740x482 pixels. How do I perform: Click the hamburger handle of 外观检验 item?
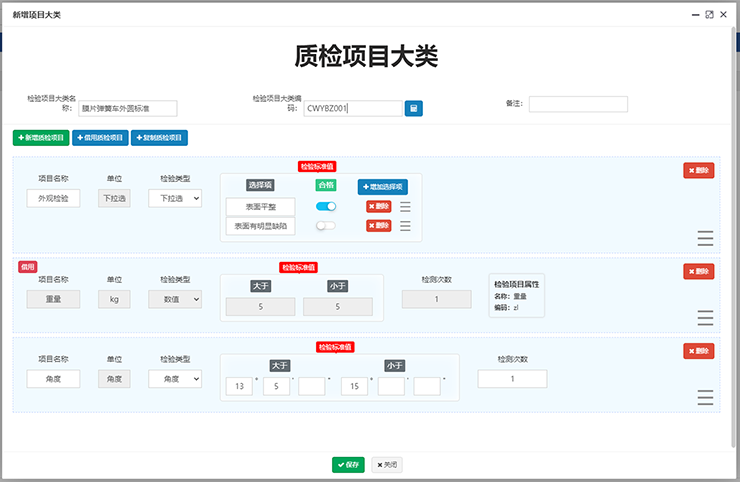pyautogui.click(x=705, y=238)
